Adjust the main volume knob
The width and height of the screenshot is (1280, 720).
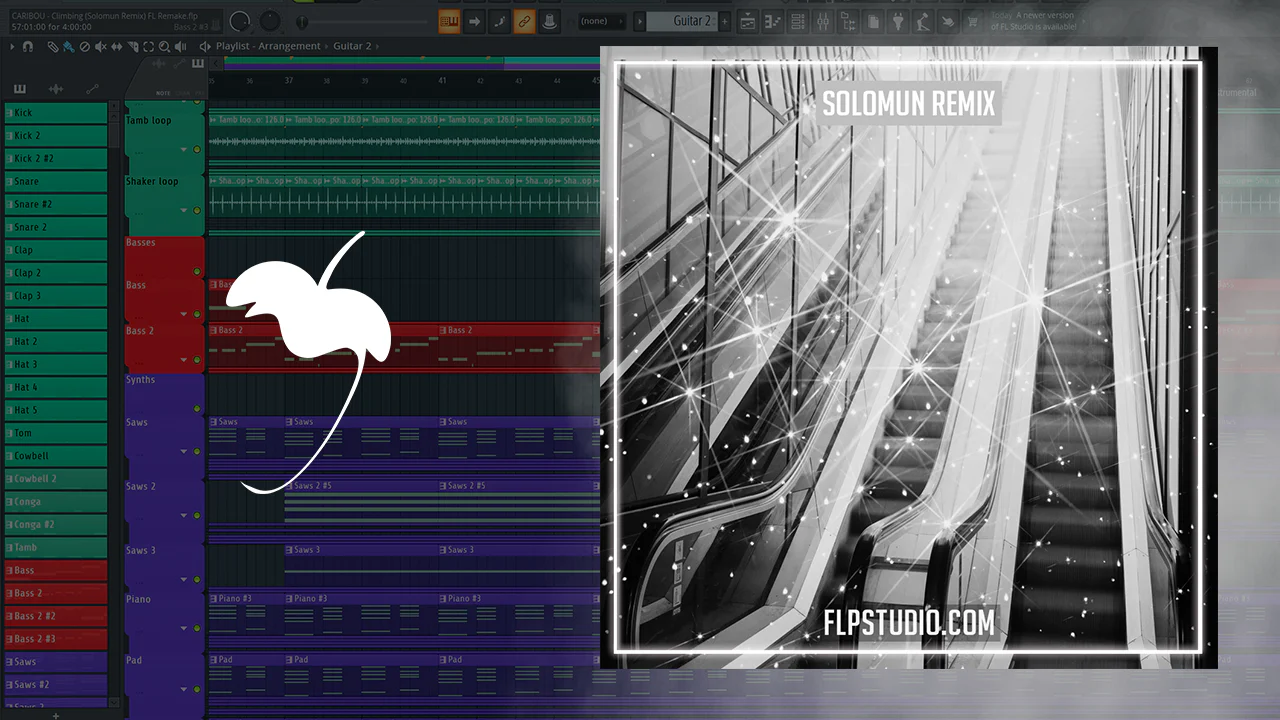coord(240,21)
